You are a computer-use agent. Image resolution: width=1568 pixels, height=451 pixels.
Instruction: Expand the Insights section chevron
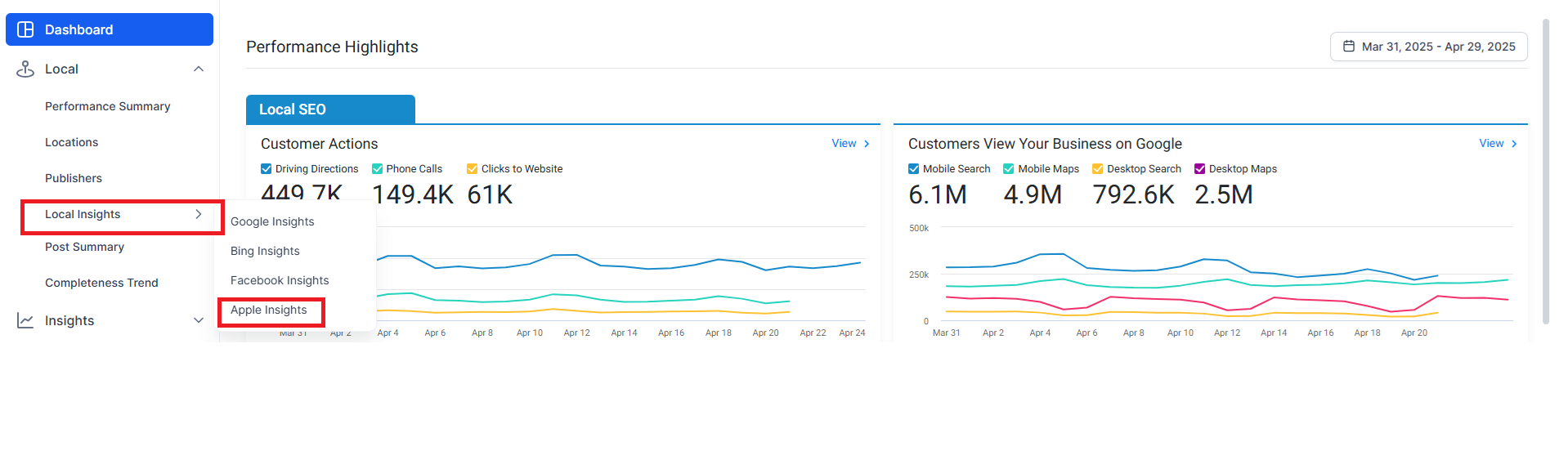click(x=198, y=320)
